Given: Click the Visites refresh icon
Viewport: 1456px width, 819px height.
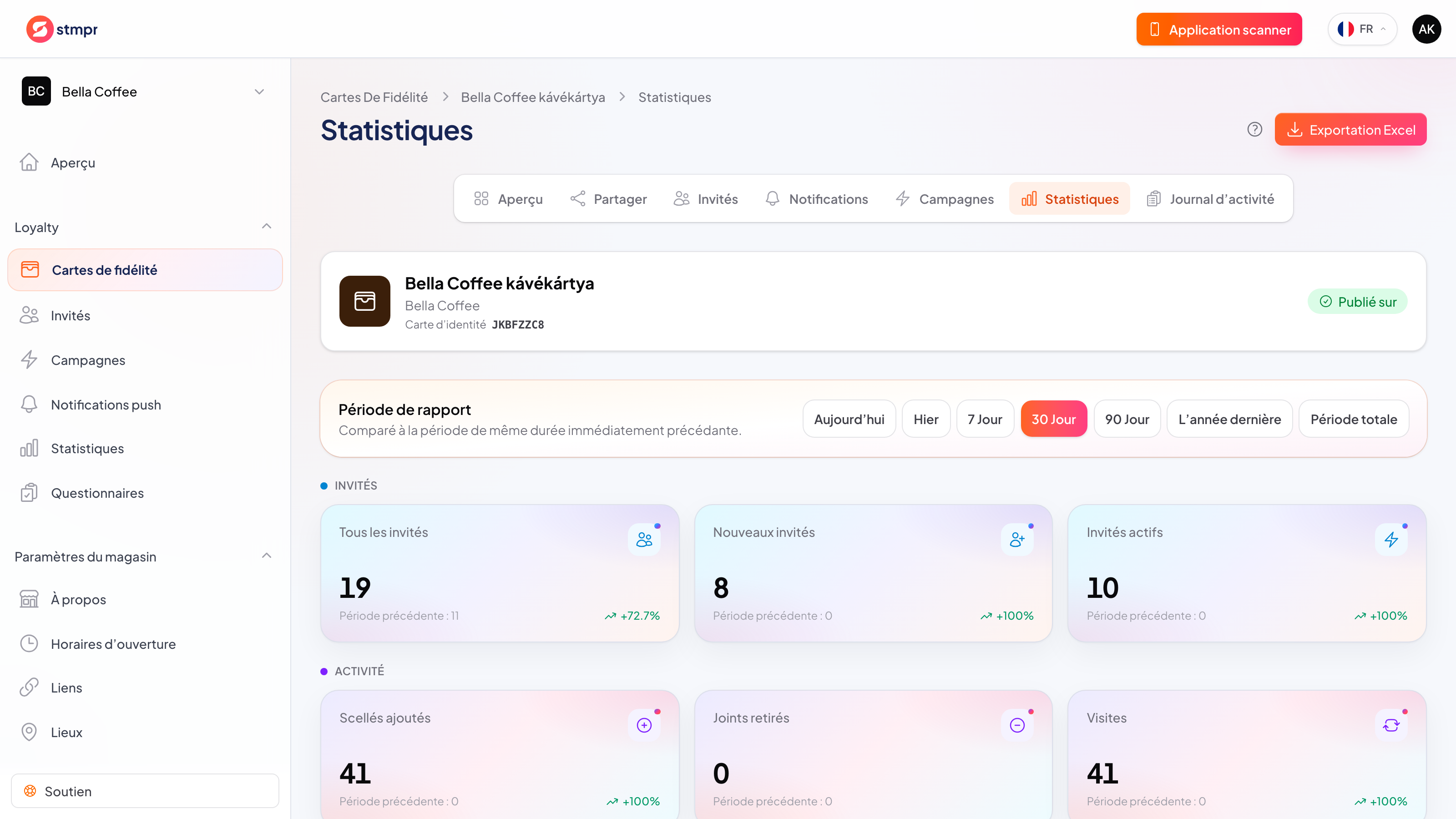Looking at the screenshot, I should pos(1391,725).
